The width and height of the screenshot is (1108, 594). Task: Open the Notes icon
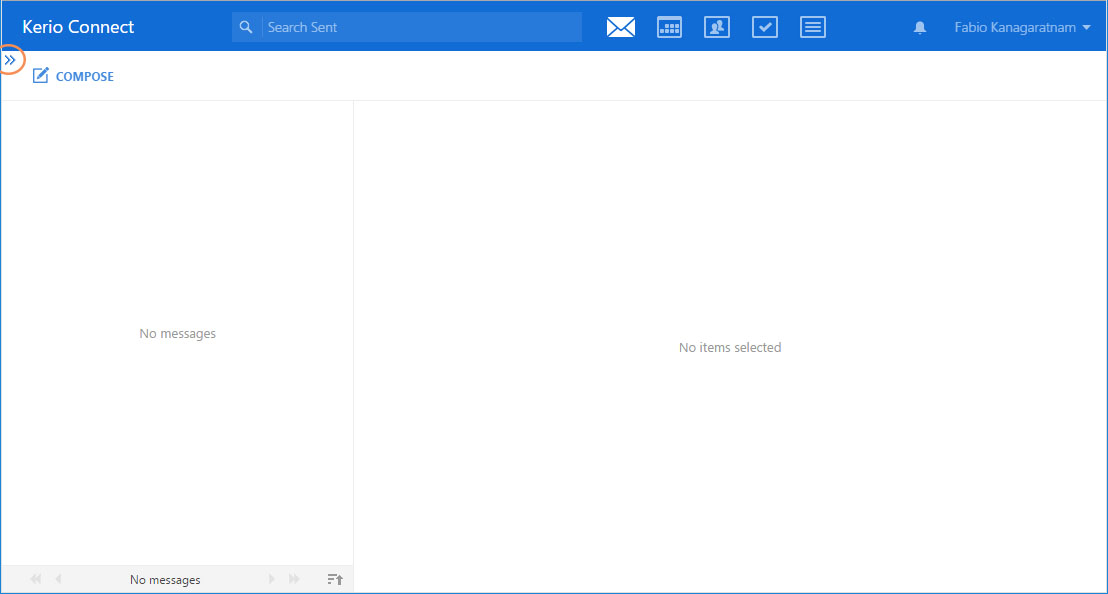(x=813, y=28)
